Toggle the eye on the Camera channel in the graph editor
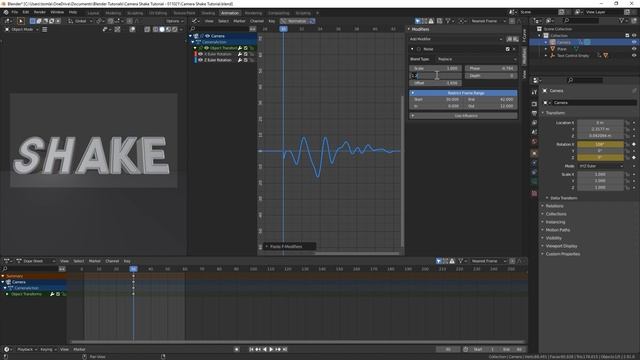640x360 pixels. (x=207, y=36)
